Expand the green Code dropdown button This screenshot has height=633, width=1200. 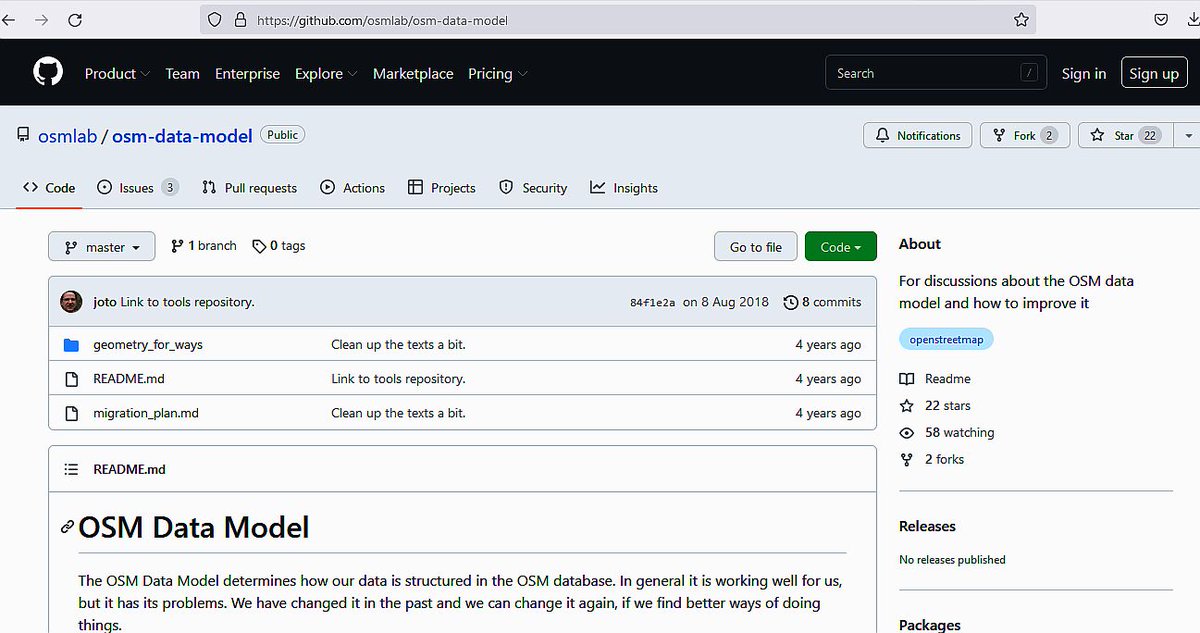point(840,247)
